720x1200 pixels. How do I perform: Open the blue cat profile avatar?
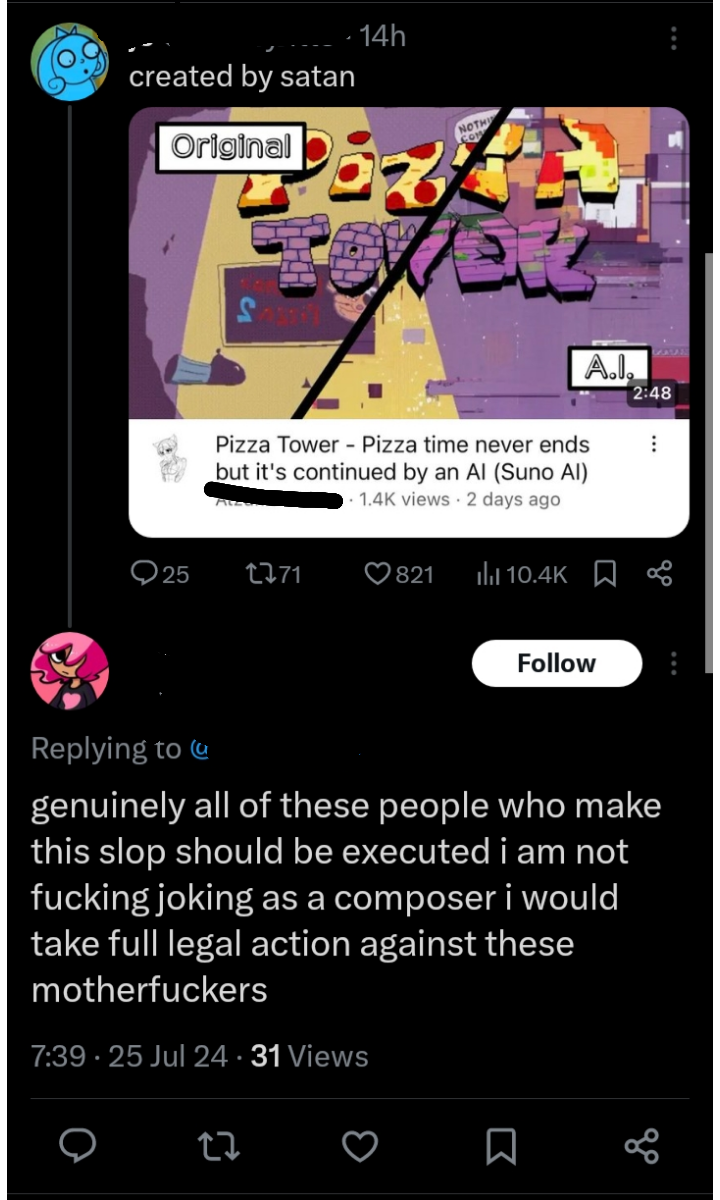coord(68,62)
